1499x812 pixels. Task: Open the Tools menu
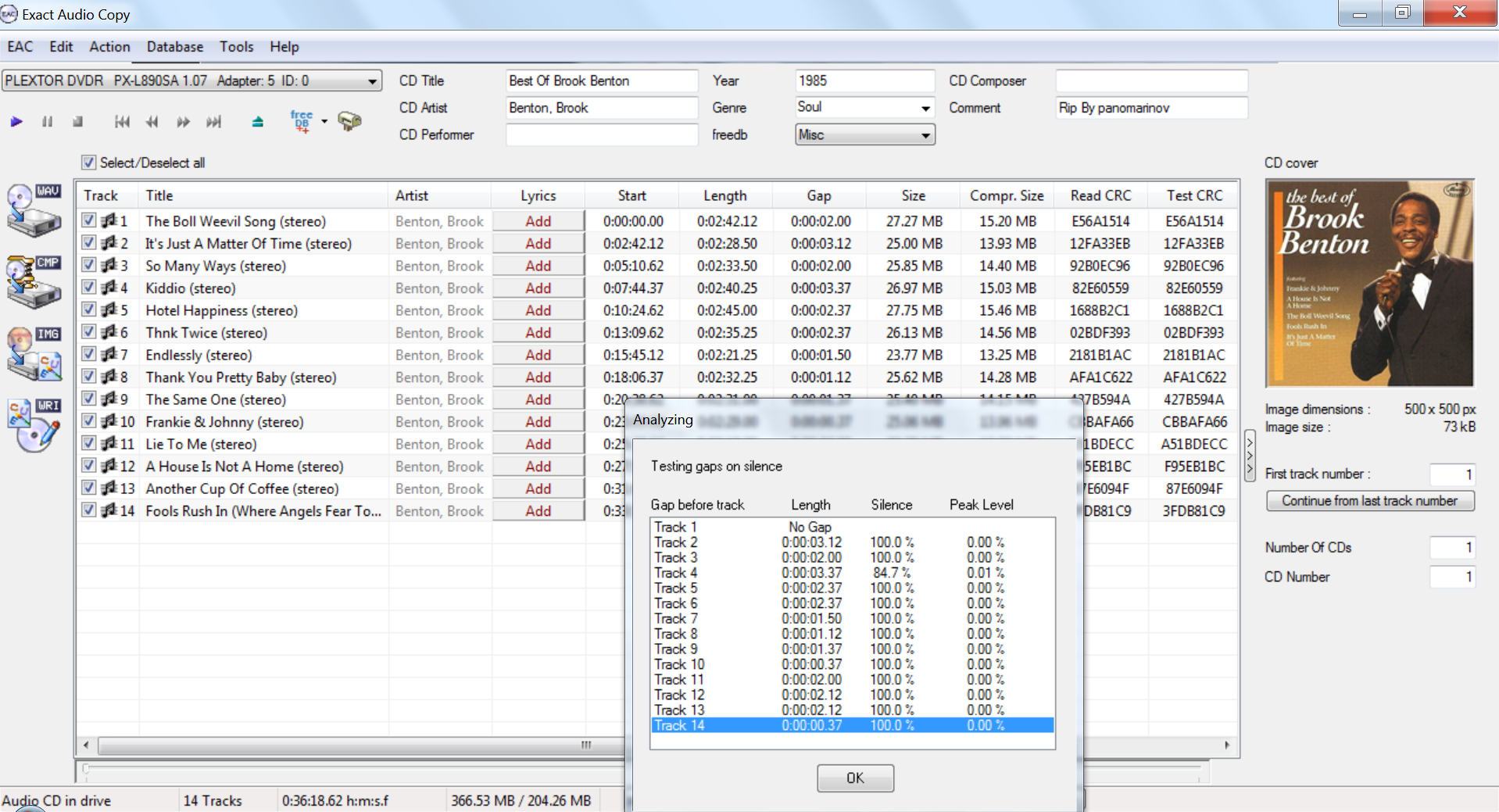236,47
